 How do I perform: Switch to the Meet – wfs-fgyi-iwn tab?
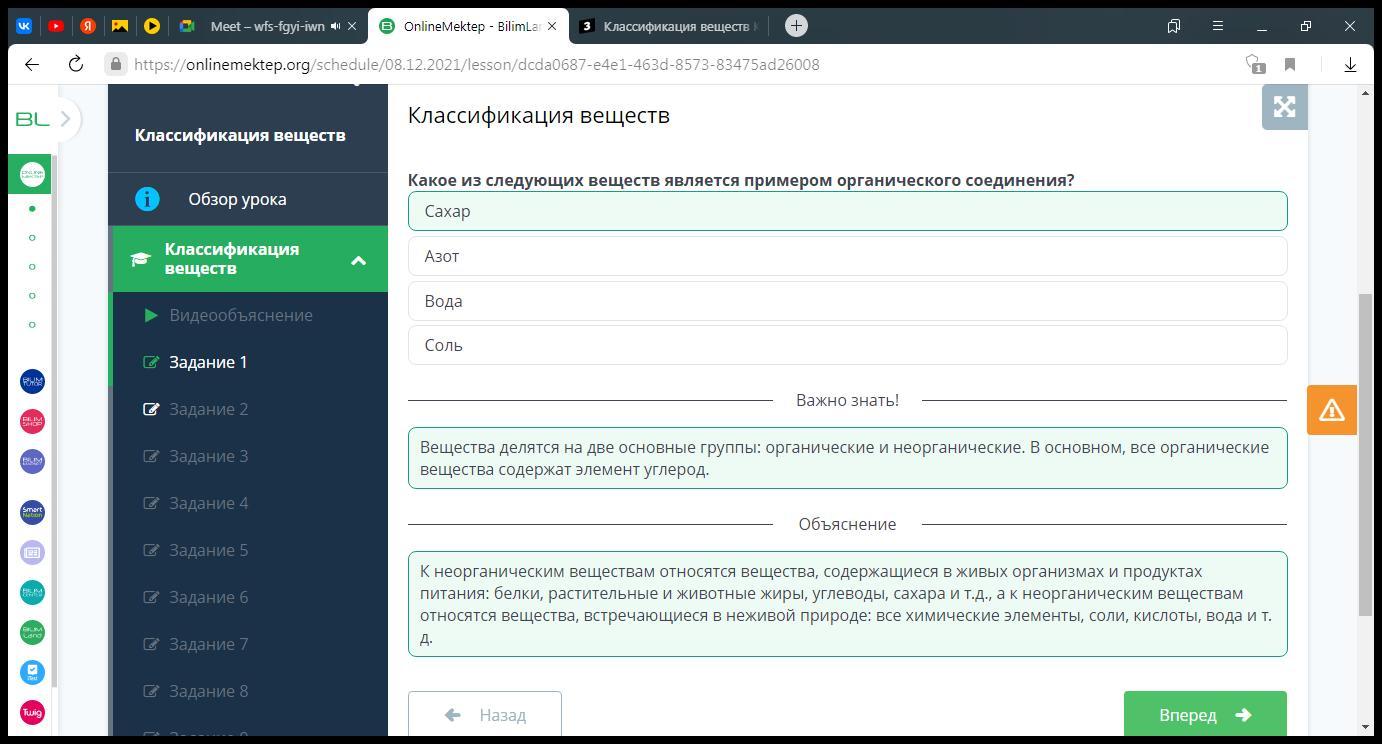267,26
